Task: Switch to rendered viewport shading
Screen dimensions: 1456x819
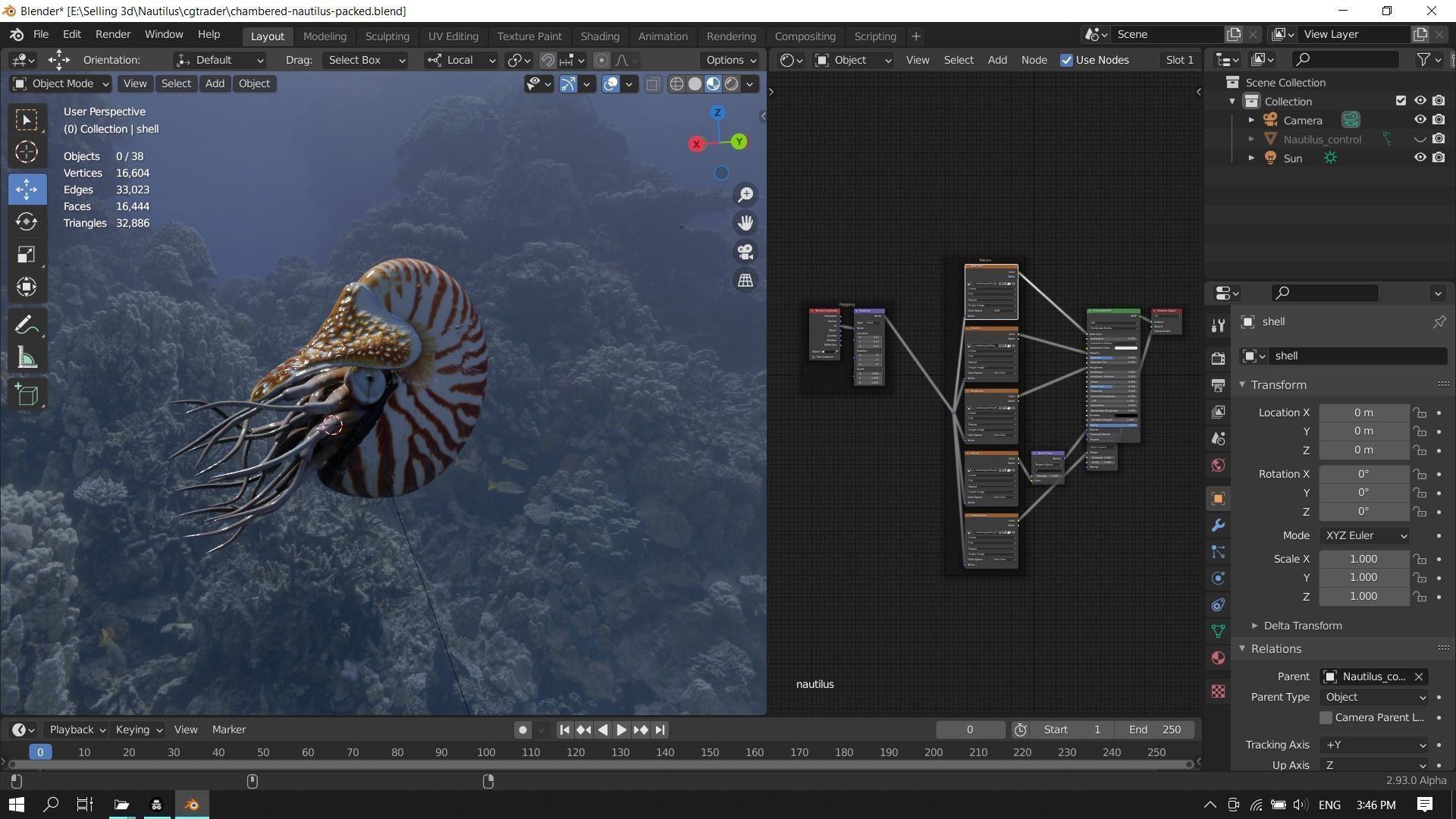Action: 732,84
